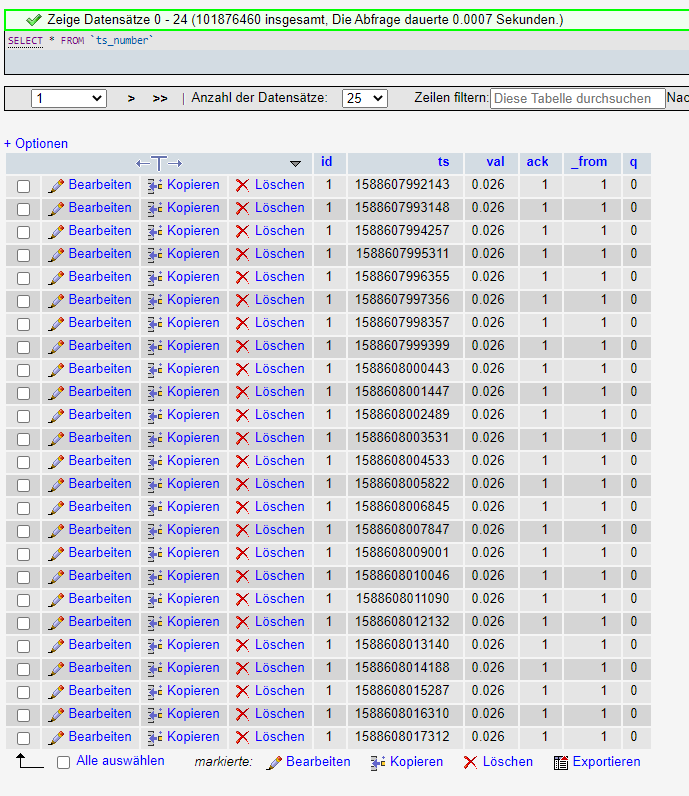Click pencil icon in row ts 1588608004533

pyautogui.click(x=56, y=462)
